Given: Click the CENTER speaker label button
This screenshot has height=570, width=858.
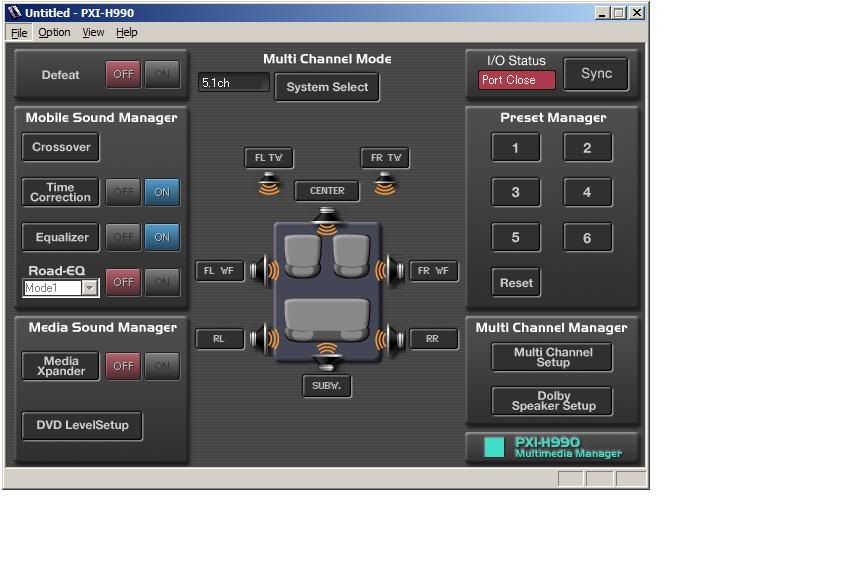Looking at the screenshot, I should [x=327, y=191].
